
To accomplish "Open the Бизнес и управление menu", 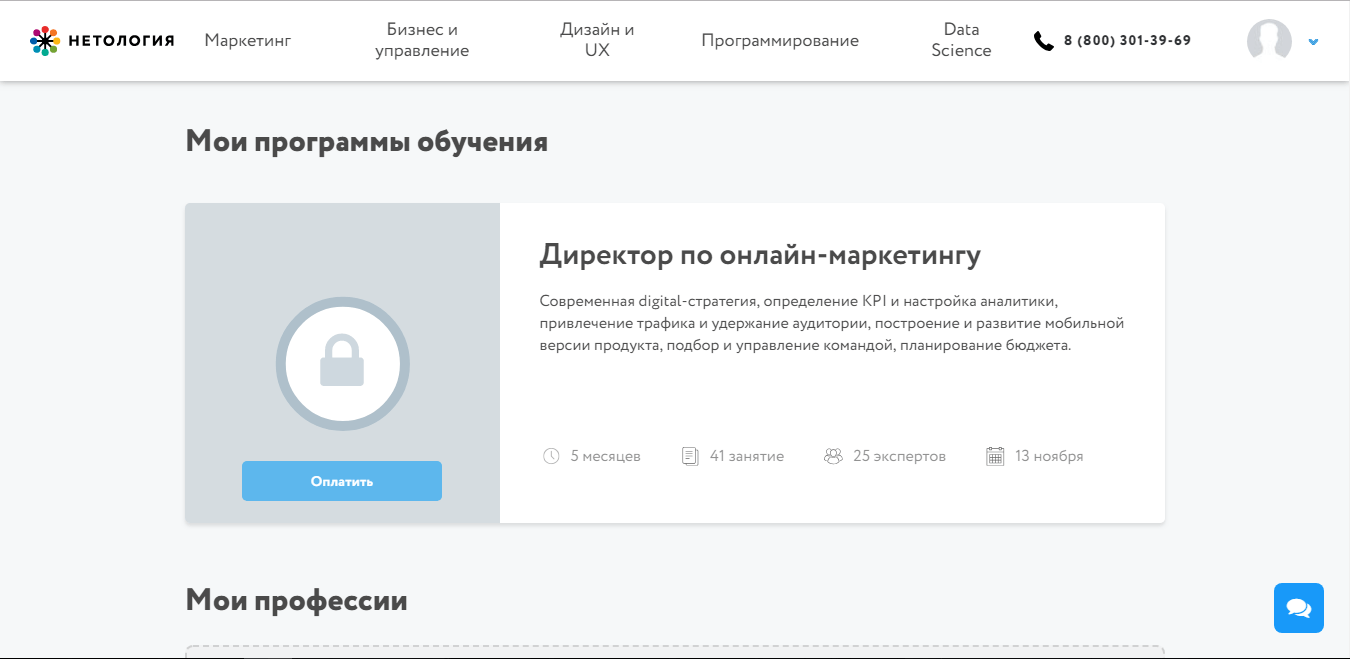I will [x=422, y=40].
